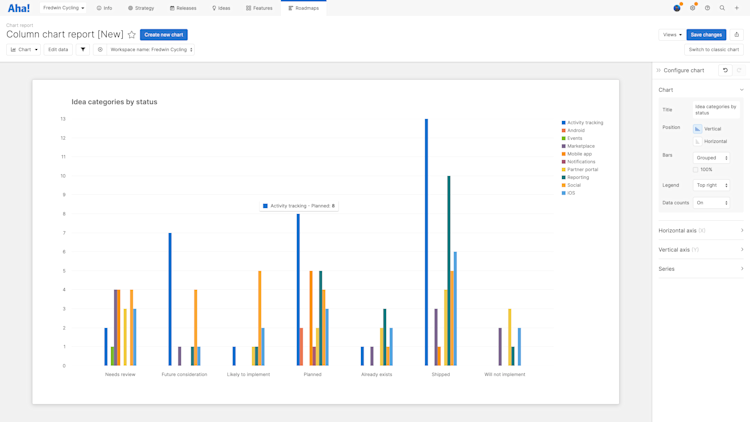This screenshot has width=750, height=422.
Task: Click the Planned Activity tracking bar
Action: pyautogui.click(x=298, y=290)
